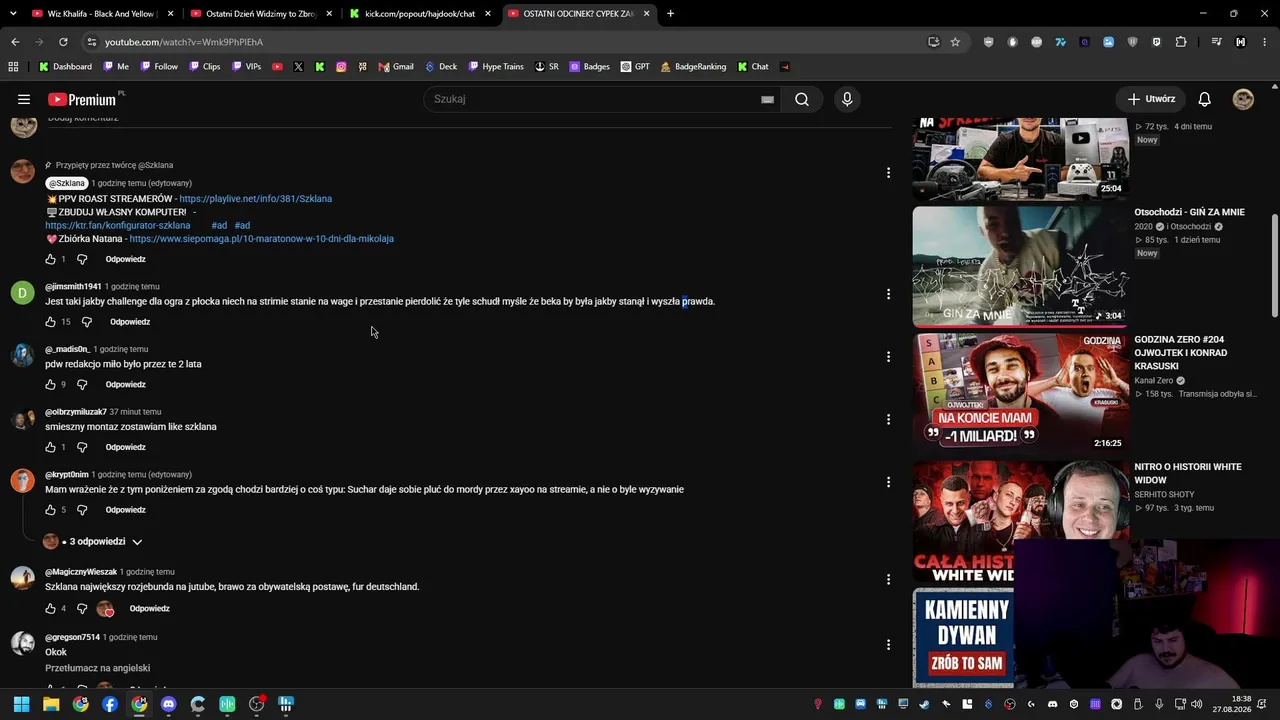Screen dimensions: 1280x720
Task: Open options for _madis0n_'s comment
Action: (x=888, y=357)
